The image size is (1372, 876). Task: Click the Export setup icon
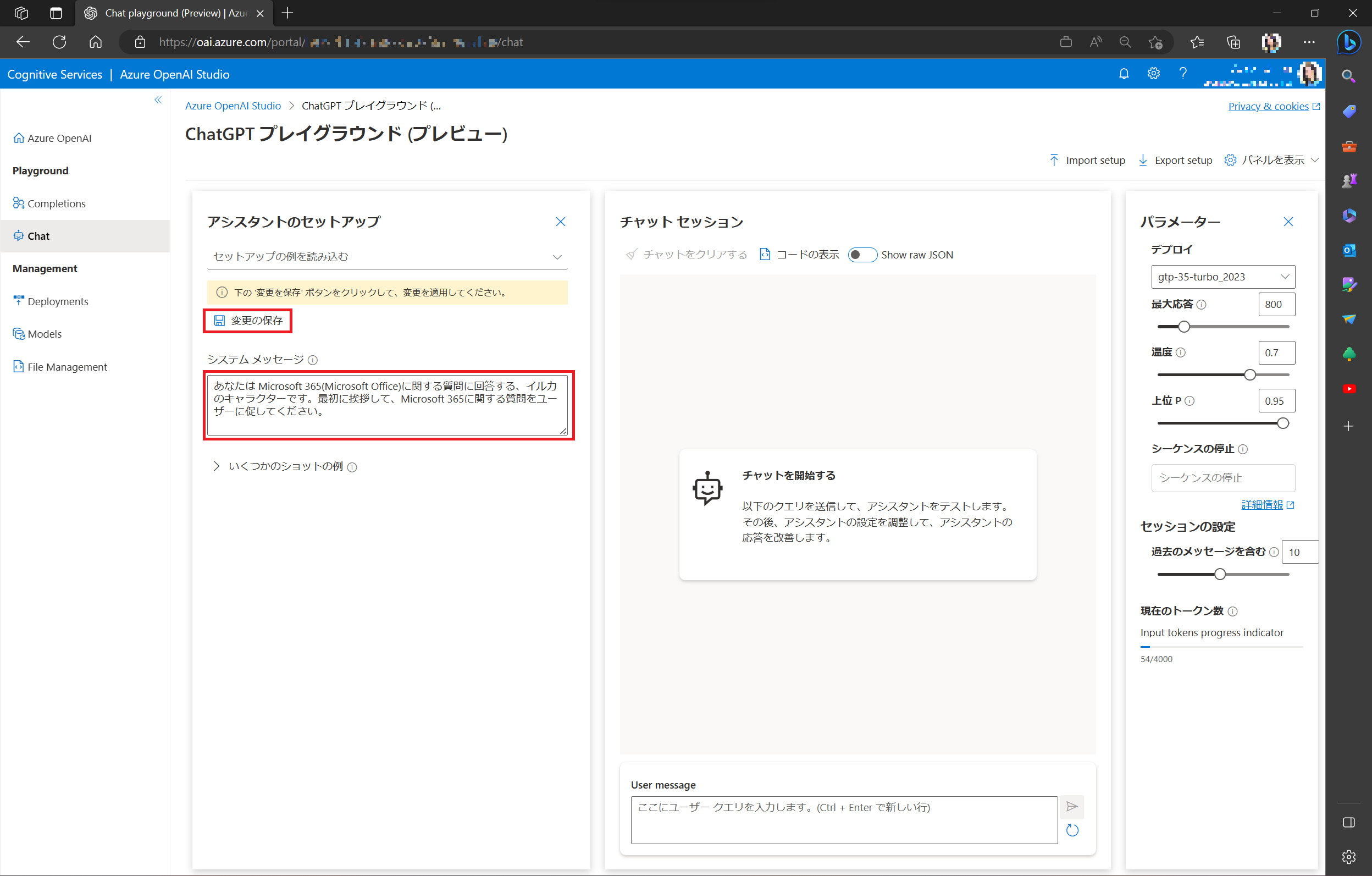click(1143, 160)
